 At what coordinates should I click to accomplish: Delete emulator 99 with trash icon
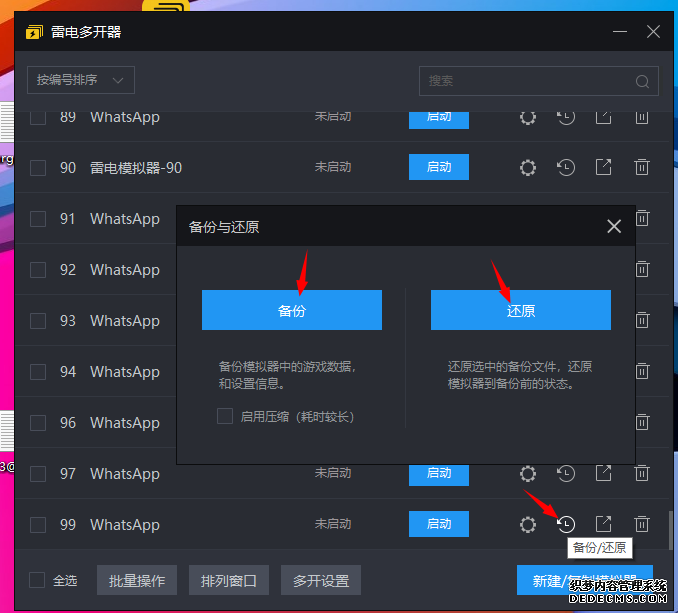point(642,524)
